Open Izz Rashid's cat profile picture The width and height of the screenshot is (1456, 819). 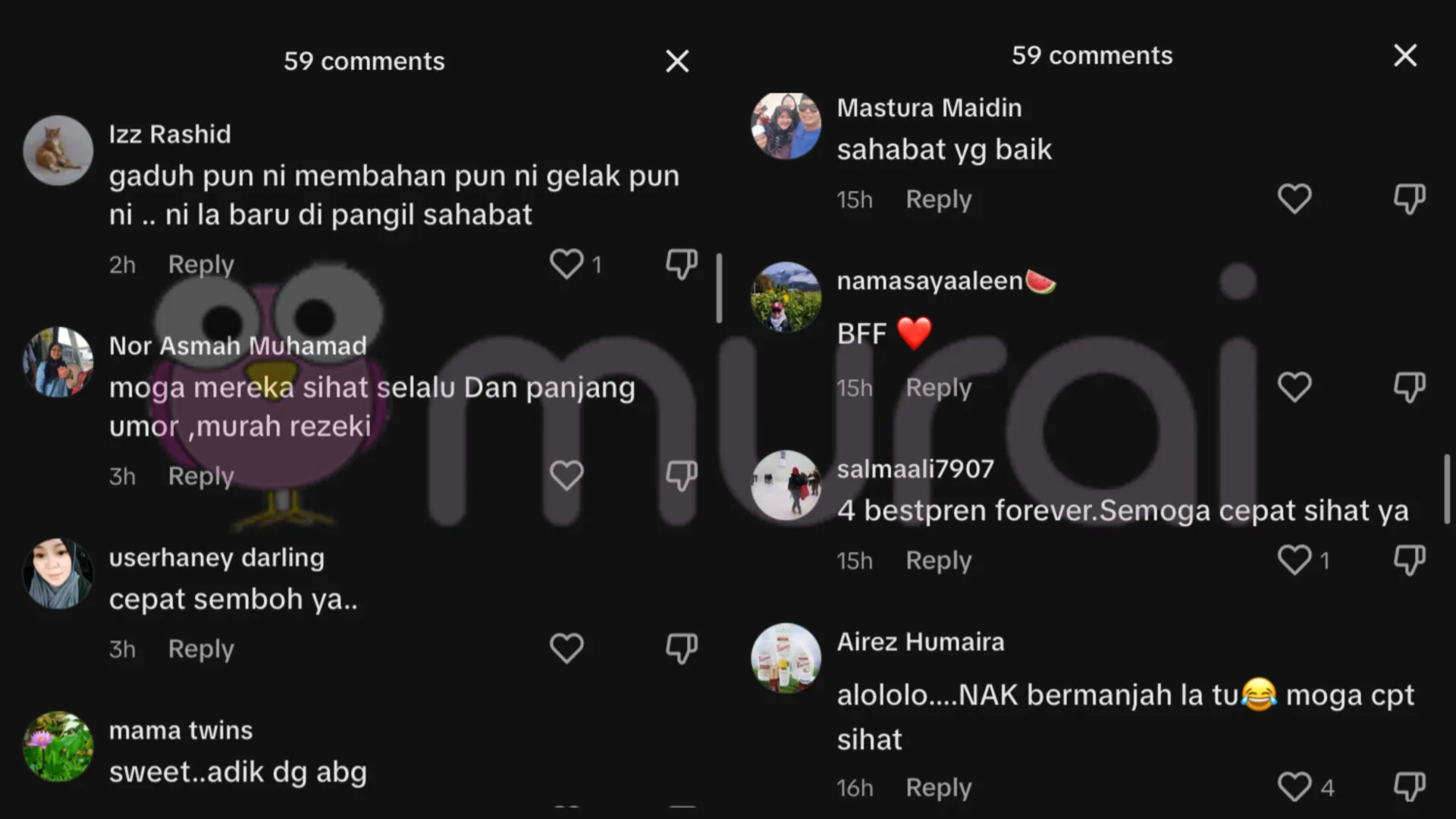58,150
